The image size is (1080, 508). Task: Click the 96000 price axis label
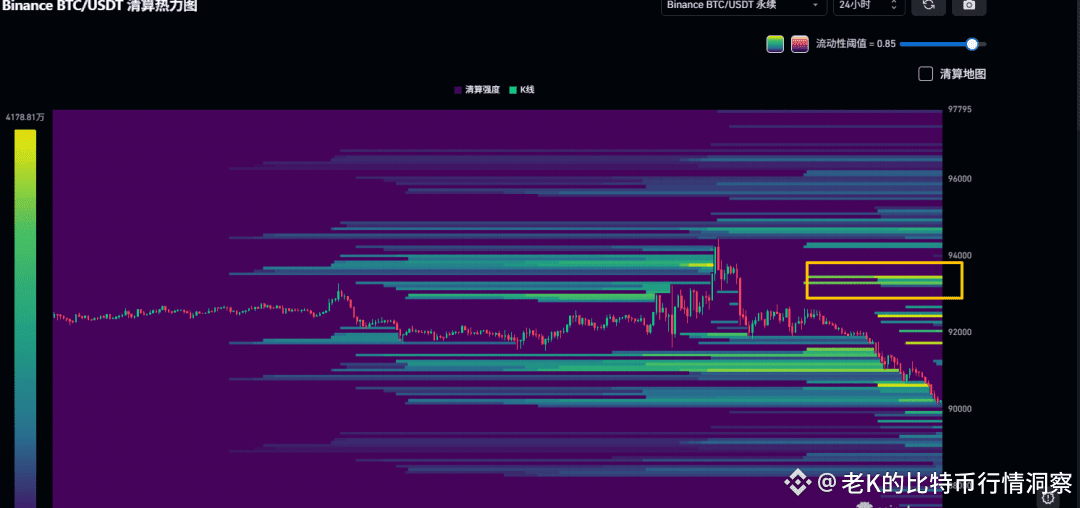pos(959,179)
